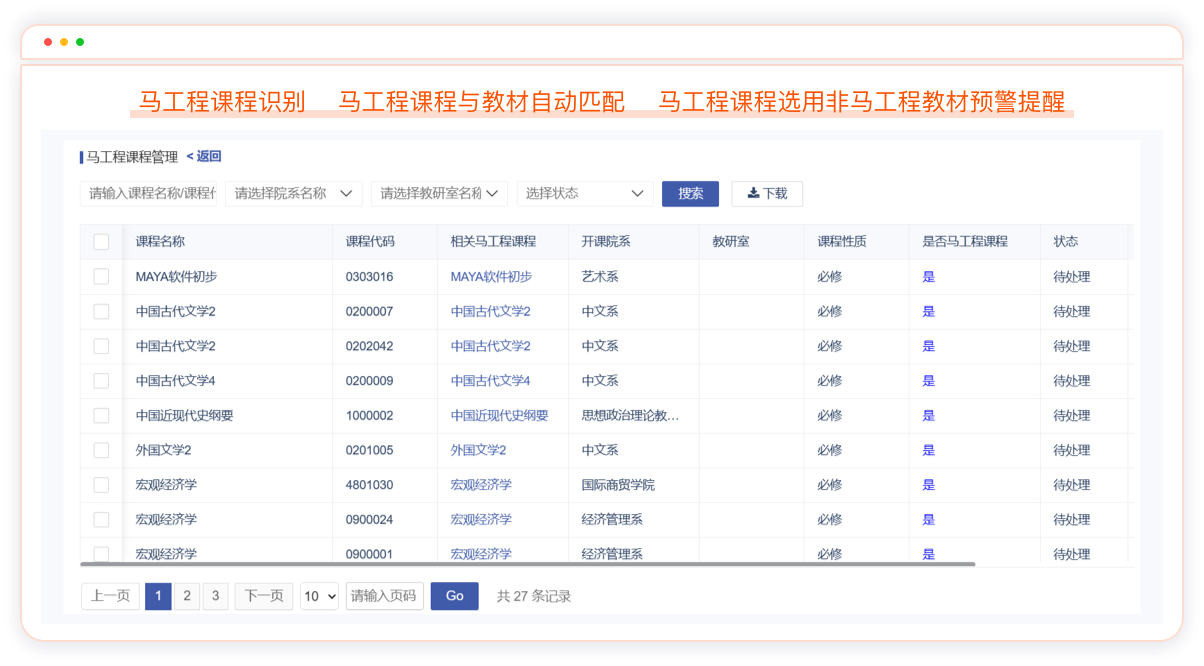The width and height of the screenshot is (1204, 666).
Task: Jump to page 3 in pagination
Action: click(x=215, y=596)
